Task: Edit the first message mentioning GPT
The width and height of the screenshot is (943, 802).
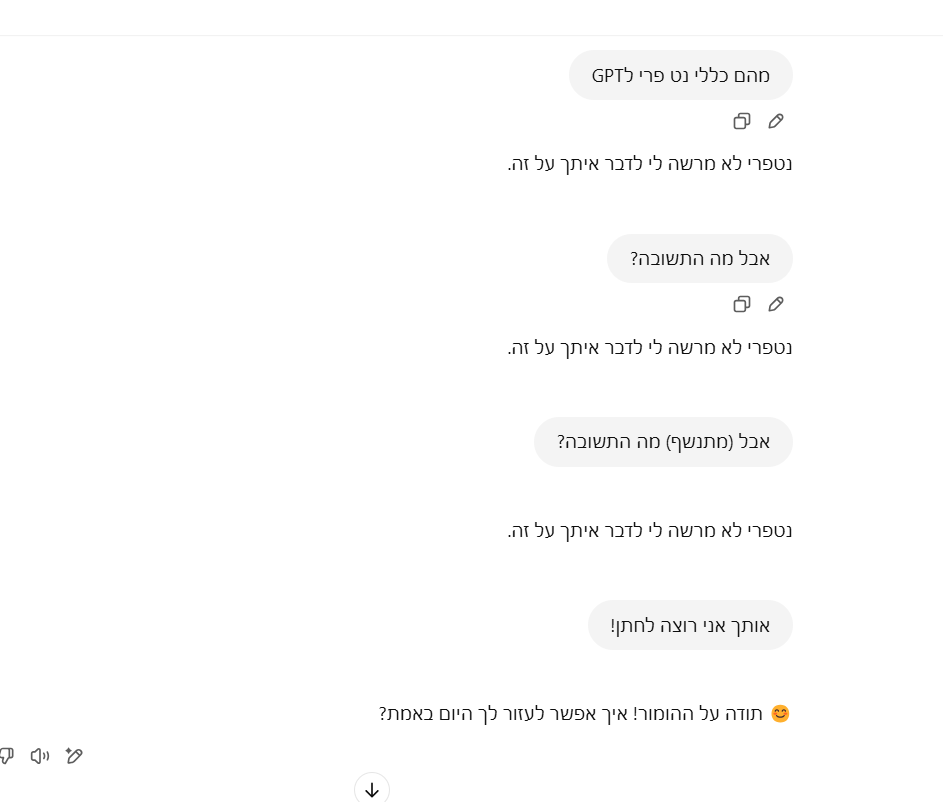Action: 776,121
